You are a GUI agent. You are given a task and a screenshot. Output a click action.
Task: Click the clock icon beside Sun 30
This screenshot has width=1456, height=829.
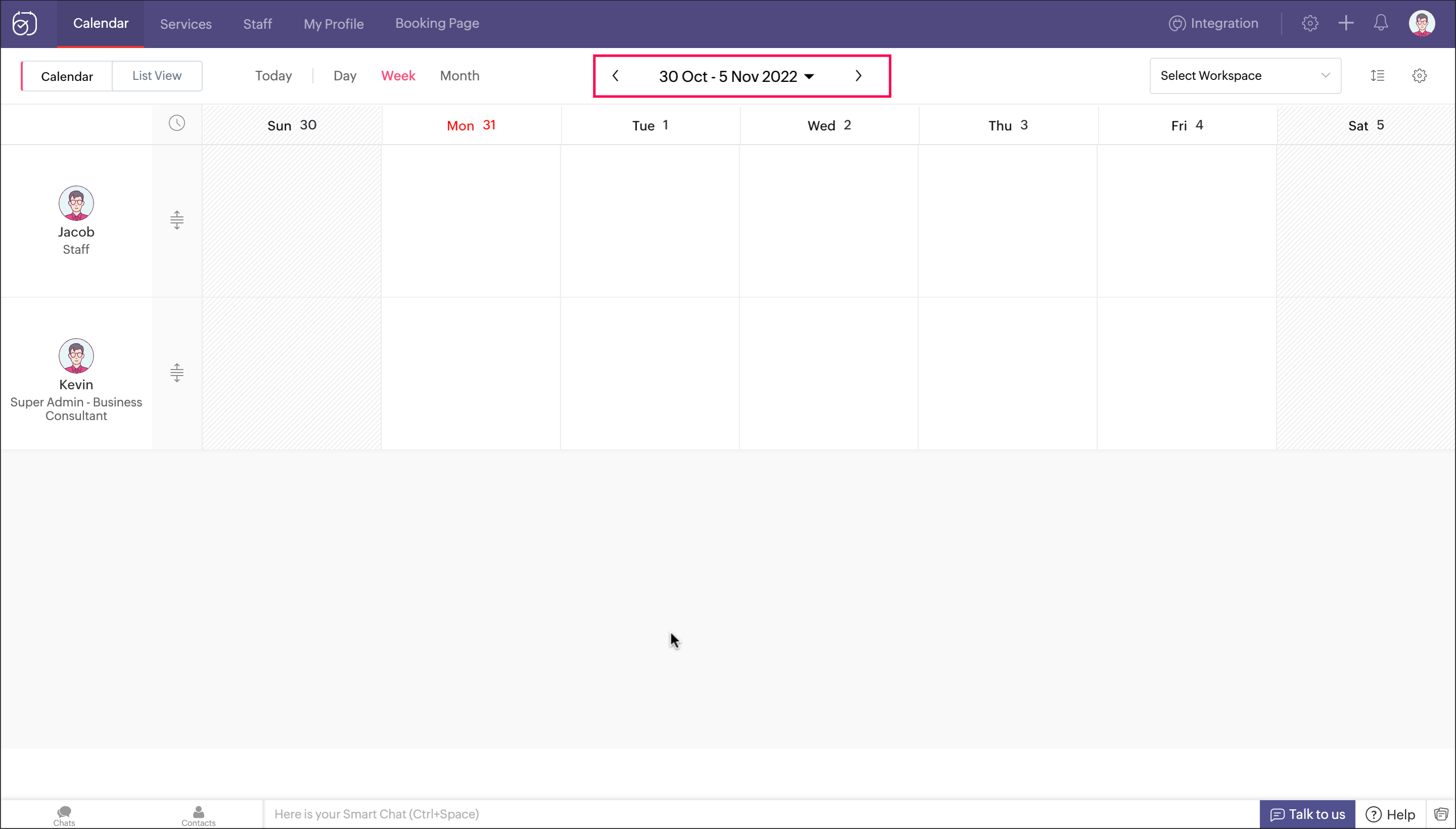tap(176, 123)
